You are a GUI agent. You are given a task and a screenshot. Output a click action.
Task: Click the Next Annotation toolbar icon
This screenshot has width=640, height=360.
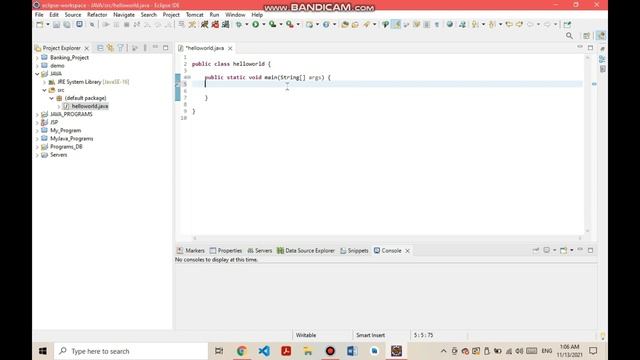coord(475,24)
